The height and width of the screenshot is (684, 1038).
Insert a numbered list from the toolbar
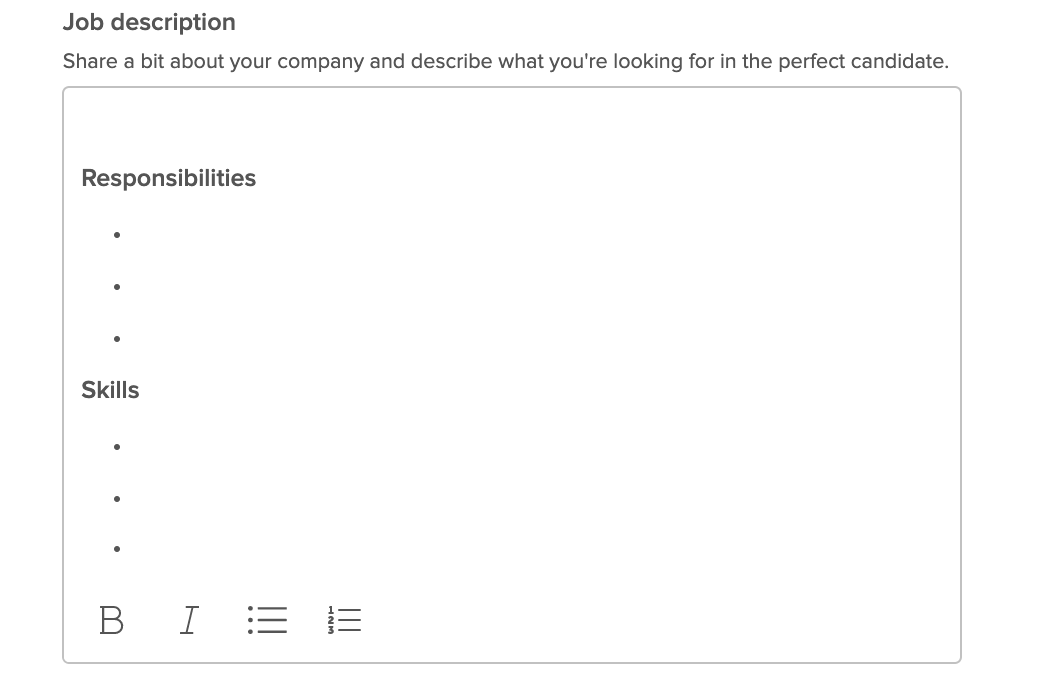(x=344, y=620)
